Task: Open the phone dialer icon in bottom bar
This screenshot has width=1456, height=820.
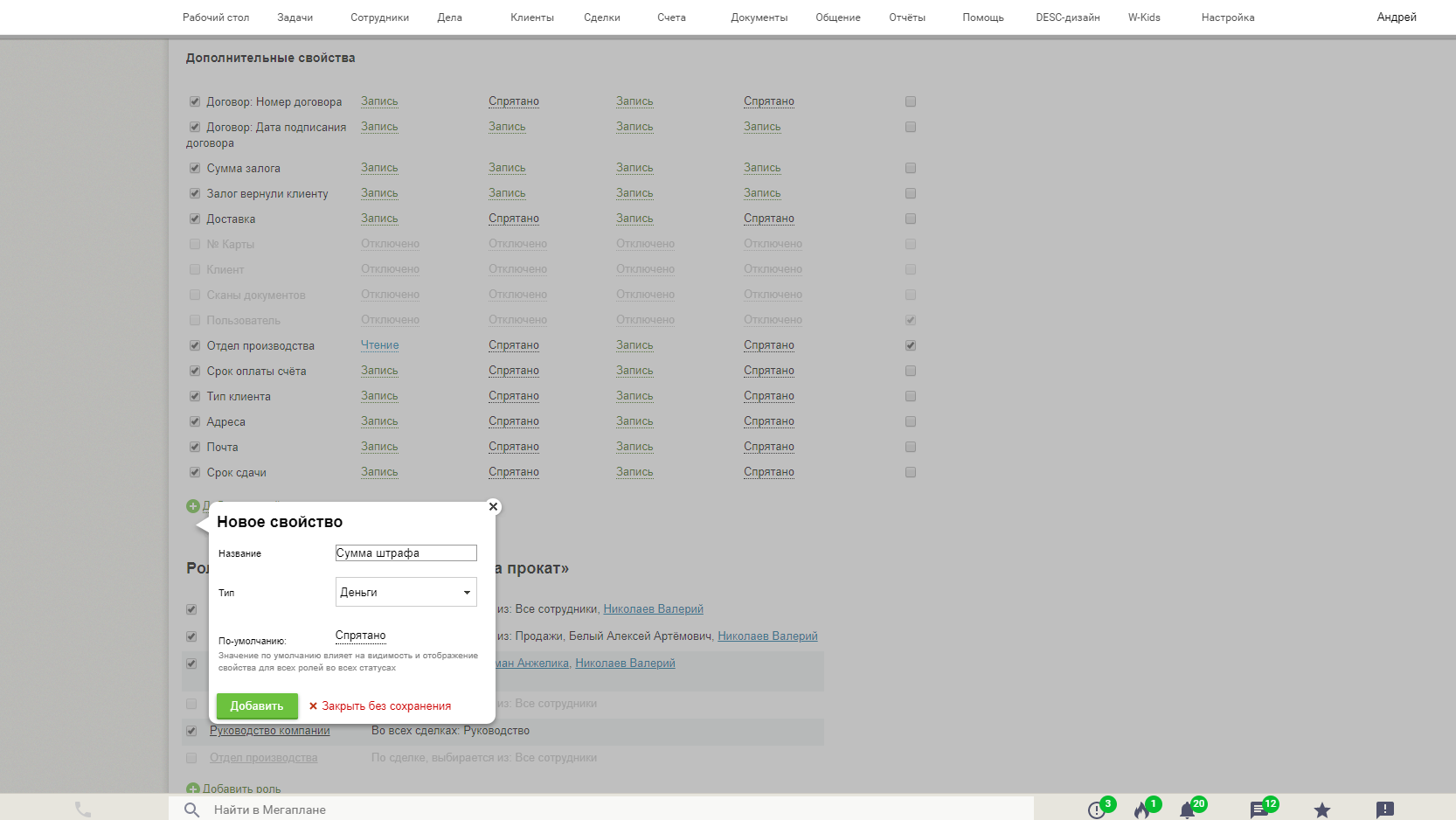Action: coord(83,810)
